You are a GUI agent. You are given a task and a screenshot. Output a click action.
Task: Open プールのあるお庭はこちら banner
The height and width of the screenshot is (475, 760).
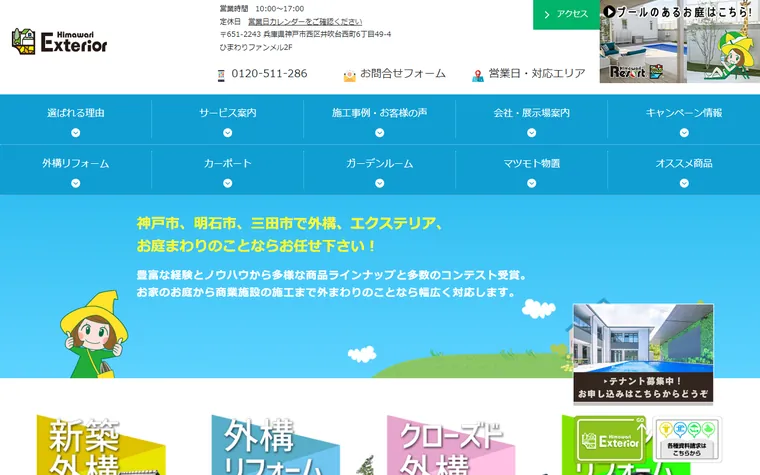point(680,41)
